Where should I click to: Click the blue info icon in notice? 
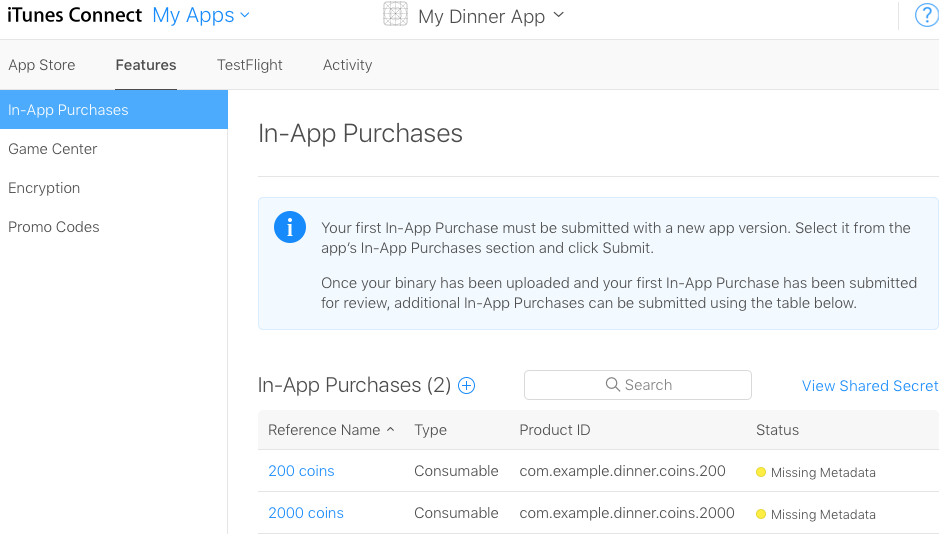(290, 228)
